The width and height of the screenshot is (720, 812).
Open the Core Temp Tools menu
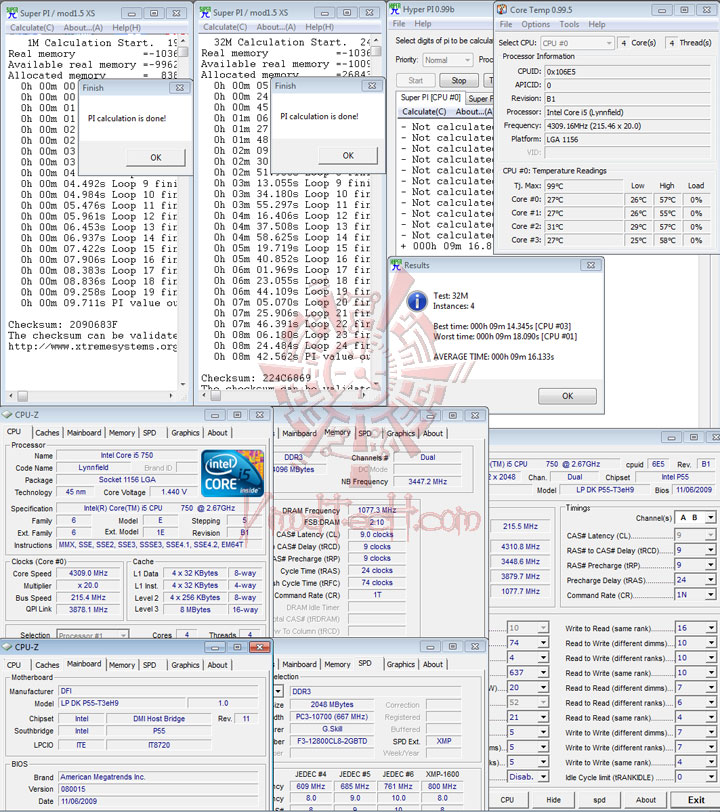coord(569,24)
